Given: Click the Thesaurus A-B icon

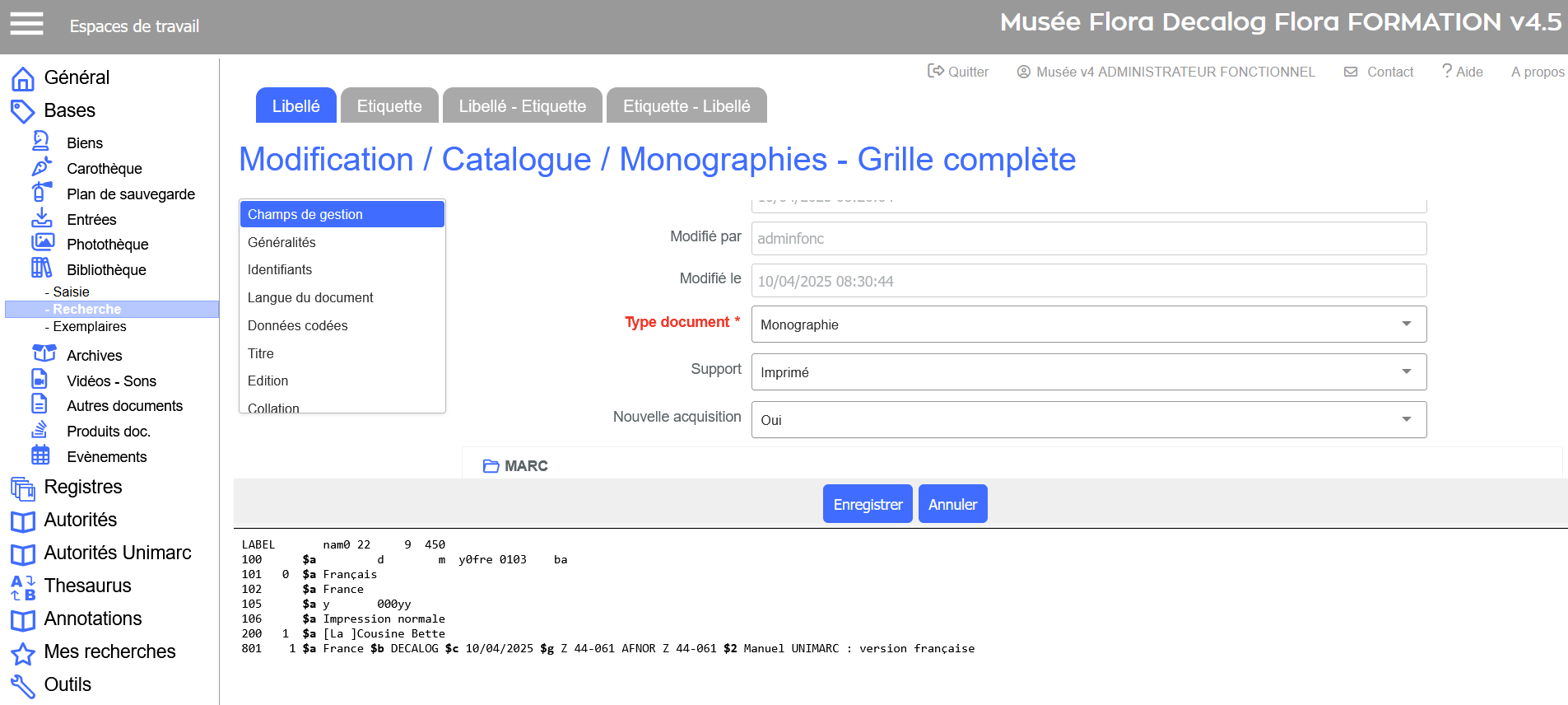Looking at the screenshot, I should pyautogui.click(x=23, y=586).
